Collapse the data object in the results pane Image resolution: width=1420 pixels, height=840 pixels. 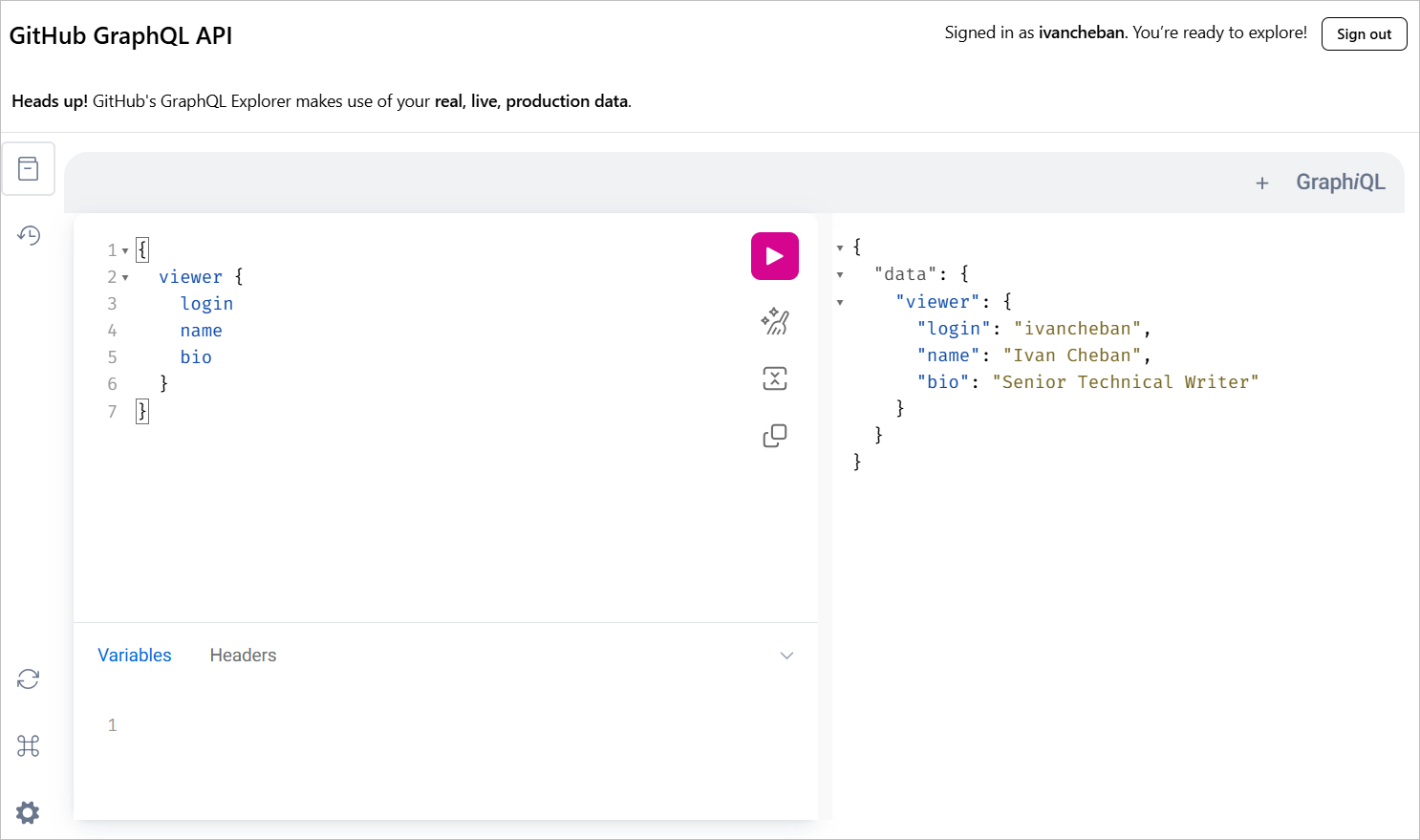click(x=840, y=273)
